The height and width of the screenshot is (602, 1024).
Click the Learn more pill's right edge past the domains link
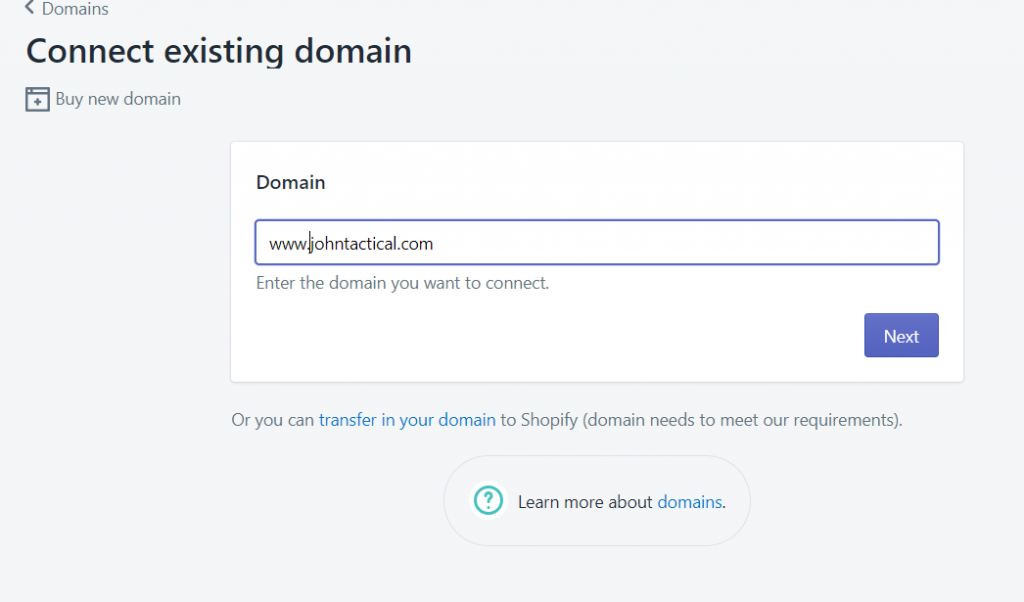click(x=737, y=501)
